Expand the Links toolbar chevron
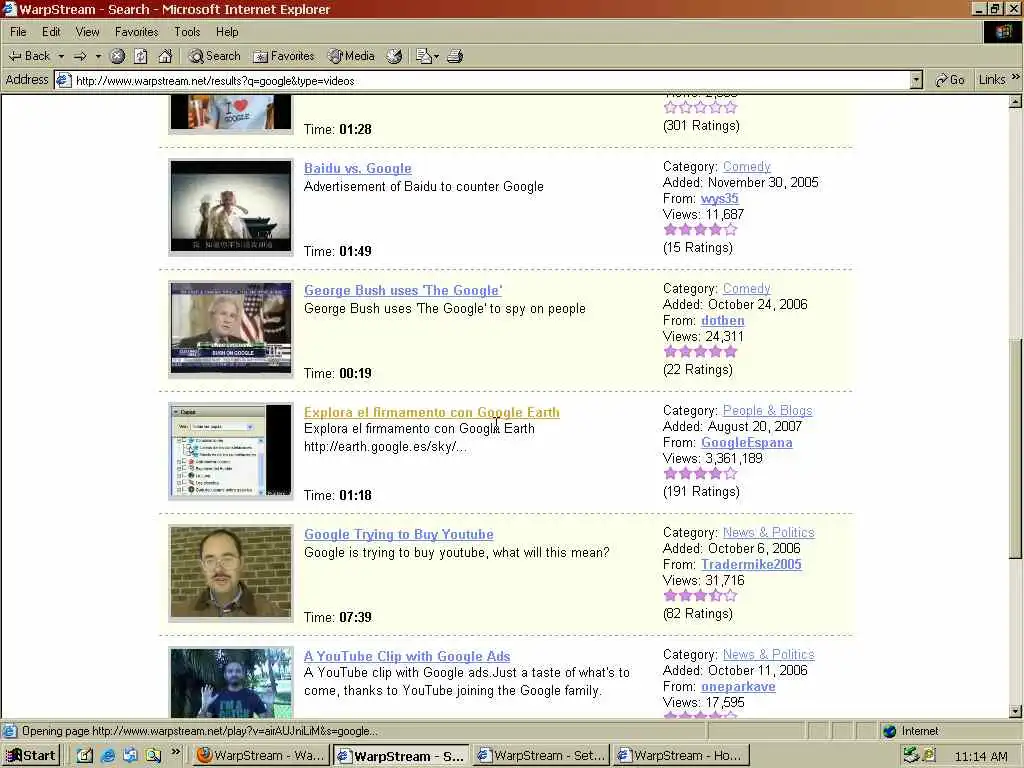 click(1016, 77)
